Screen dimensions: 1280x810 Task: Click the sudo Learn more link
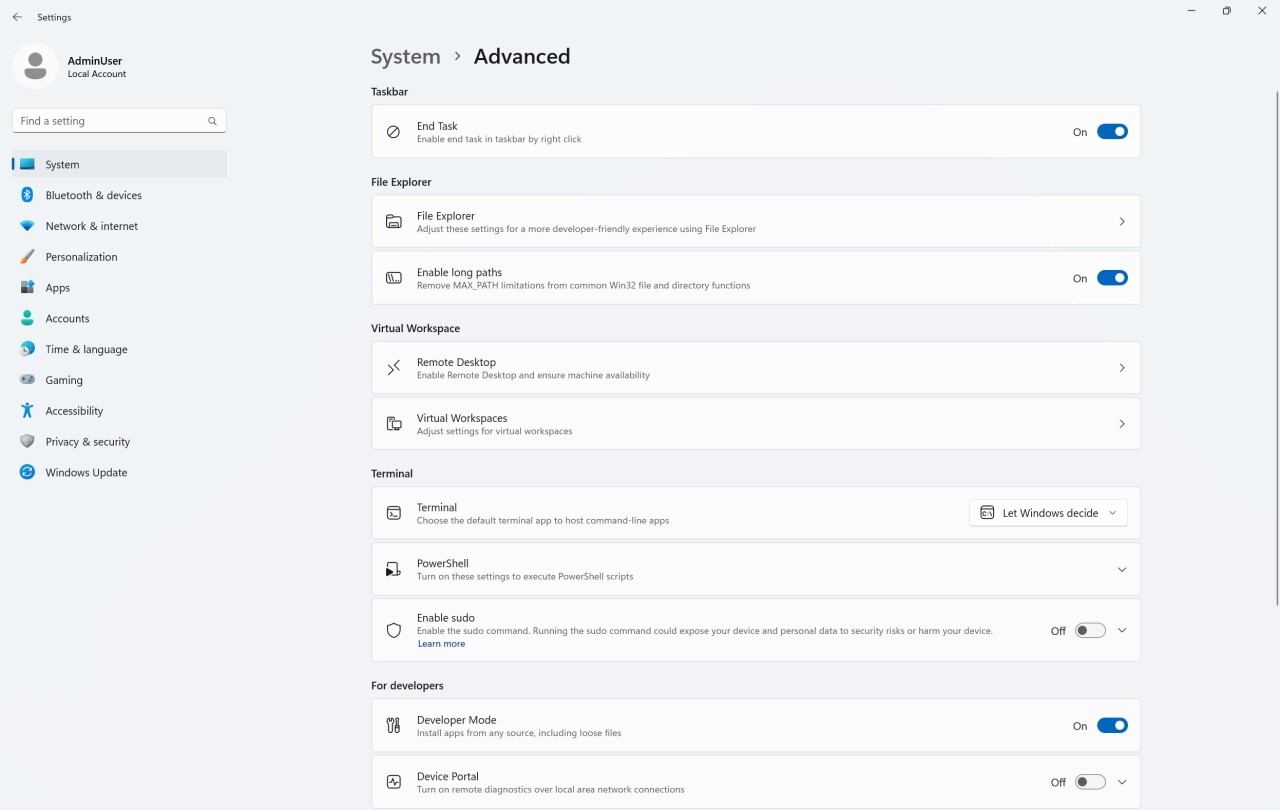coord(441,643)
